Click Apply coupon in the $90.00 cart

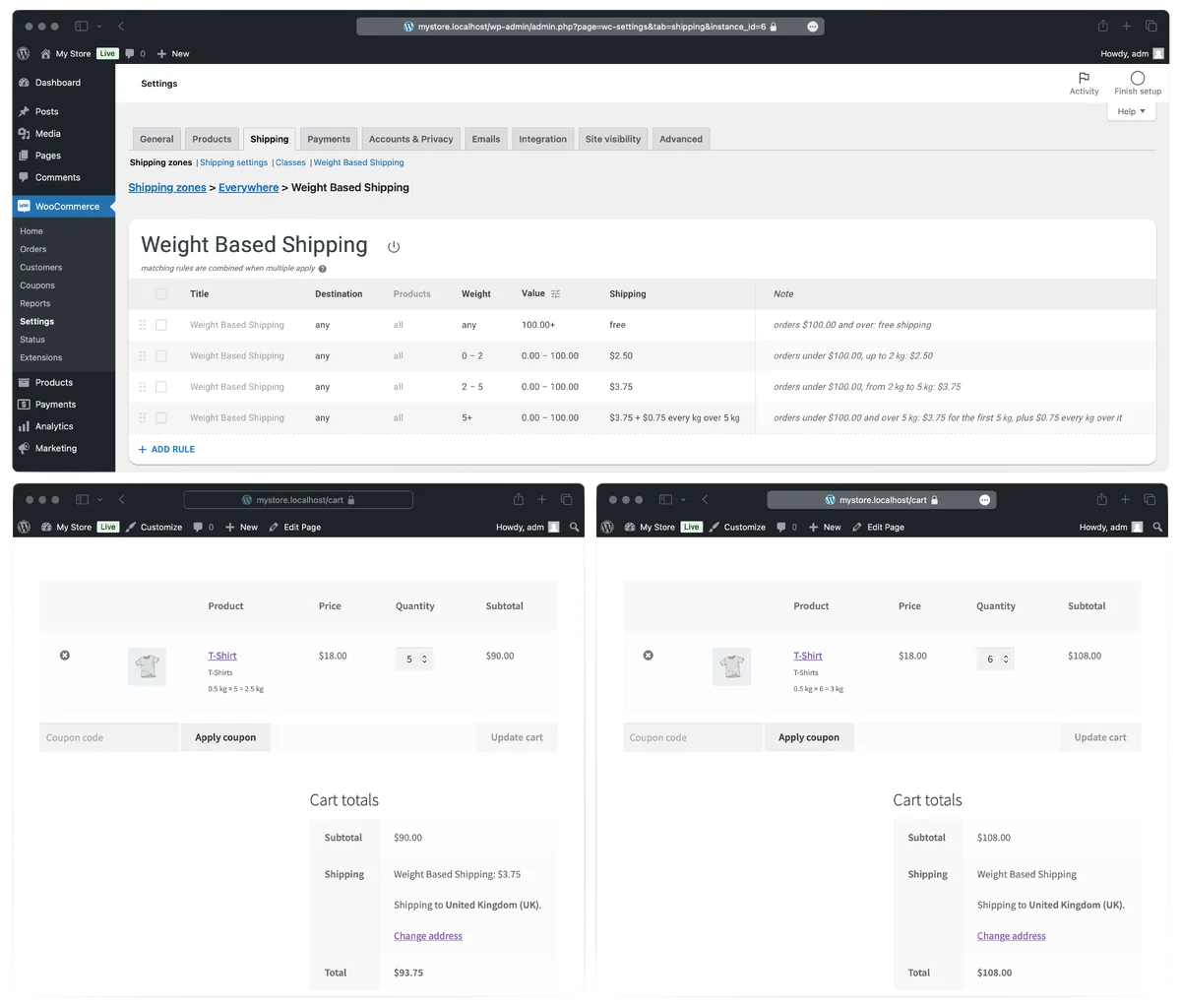point(225,737)
